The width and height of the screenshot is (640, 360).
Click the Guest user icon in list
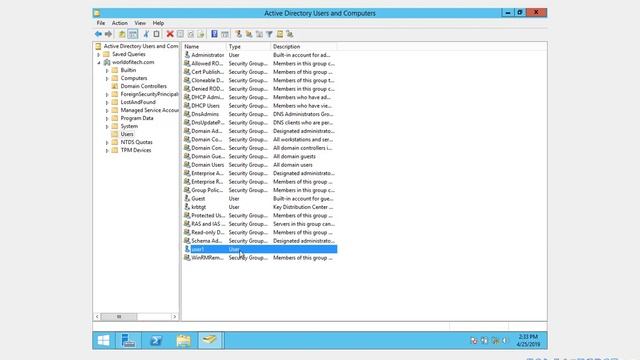[x=187, y=198]
